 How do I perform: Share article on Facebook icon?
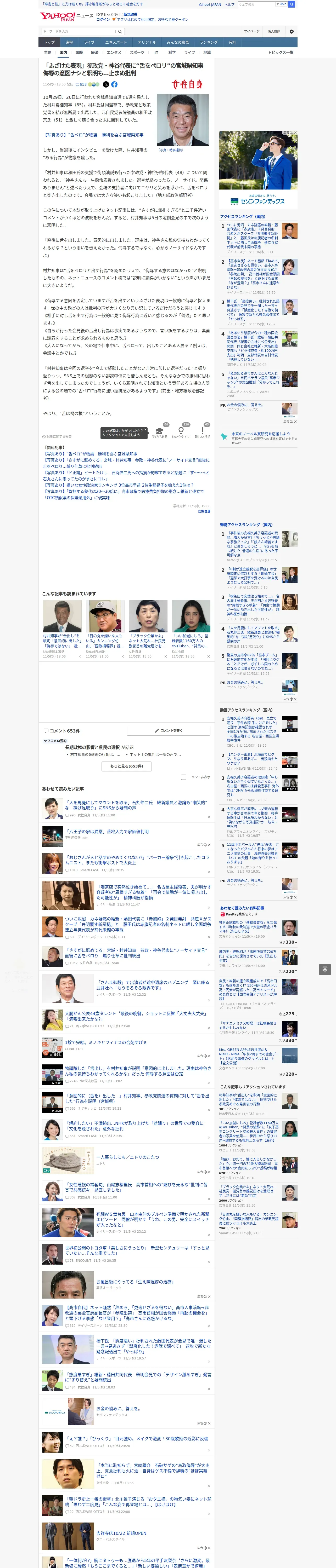[114, 85]
